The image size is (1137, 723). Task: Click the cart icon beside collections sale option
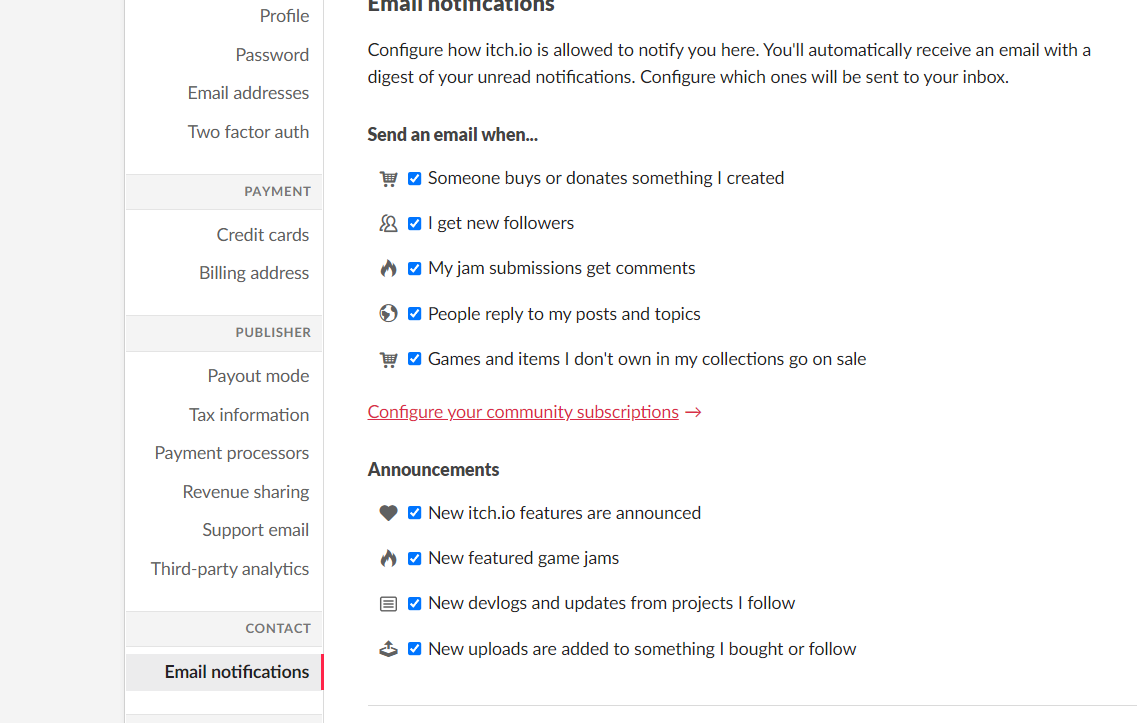point(389,360)
